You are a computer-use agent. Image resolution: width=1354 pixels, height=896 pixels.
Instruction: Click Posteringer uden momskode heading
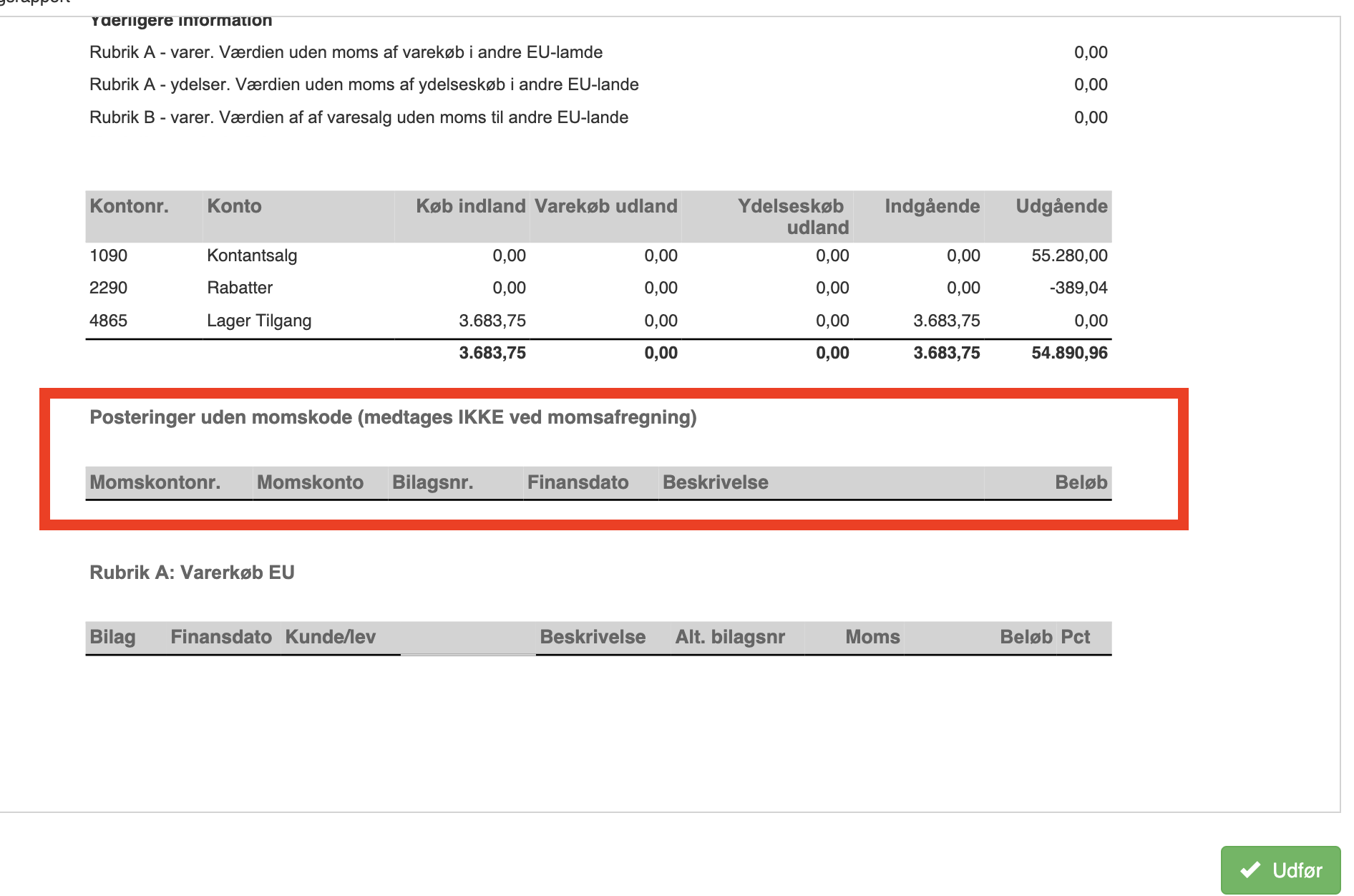coord(393,417)
